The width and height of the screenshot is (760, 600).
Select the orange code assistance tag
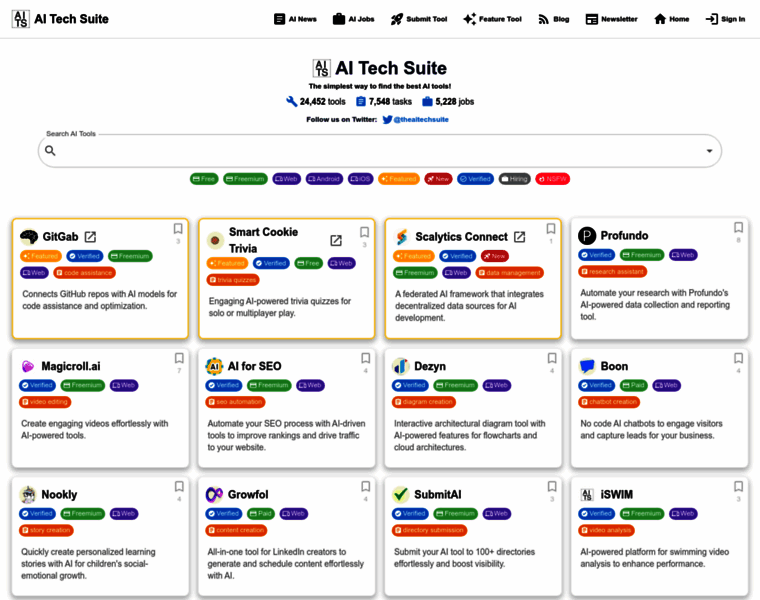[84, 272]
